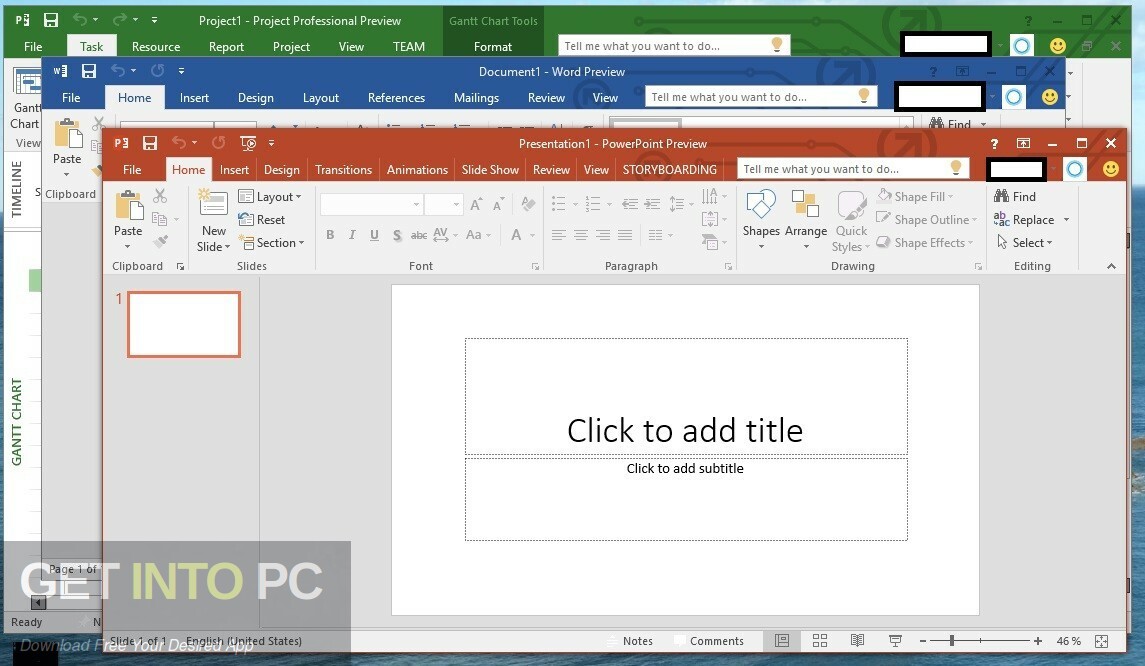This screenshot has height=666, width=1145.
Task: Open Shape Effects dropdown in PowerPoint
Action: 924,242
